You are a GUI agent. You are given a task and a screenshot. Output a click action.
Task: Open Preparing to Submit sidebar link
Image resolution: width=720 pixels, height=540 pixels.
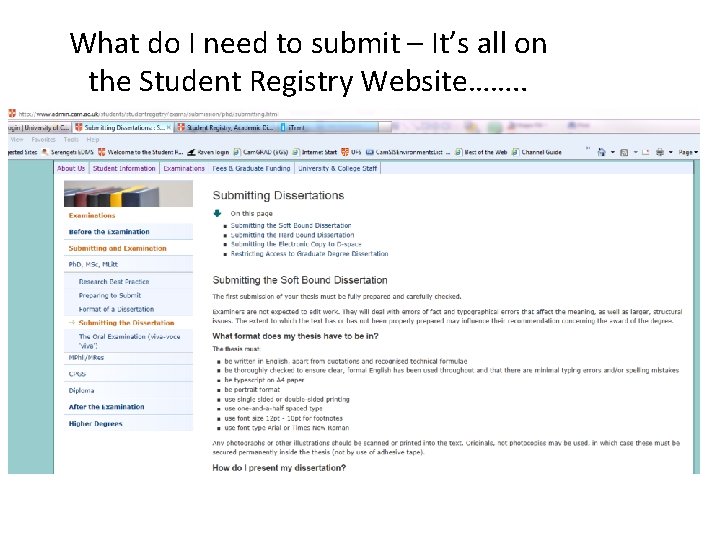(110, 295)
